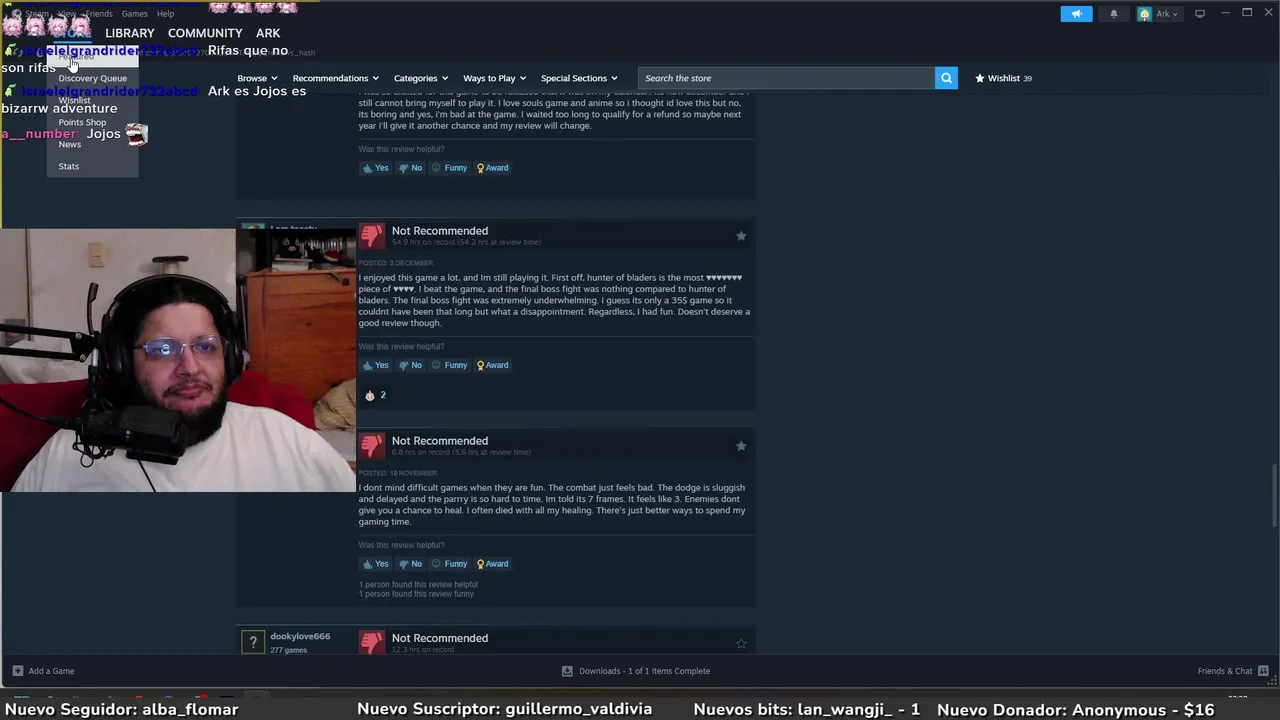Select Discovery Queue from the Store menu
The image size is (1280, 720).
[92, 78]
